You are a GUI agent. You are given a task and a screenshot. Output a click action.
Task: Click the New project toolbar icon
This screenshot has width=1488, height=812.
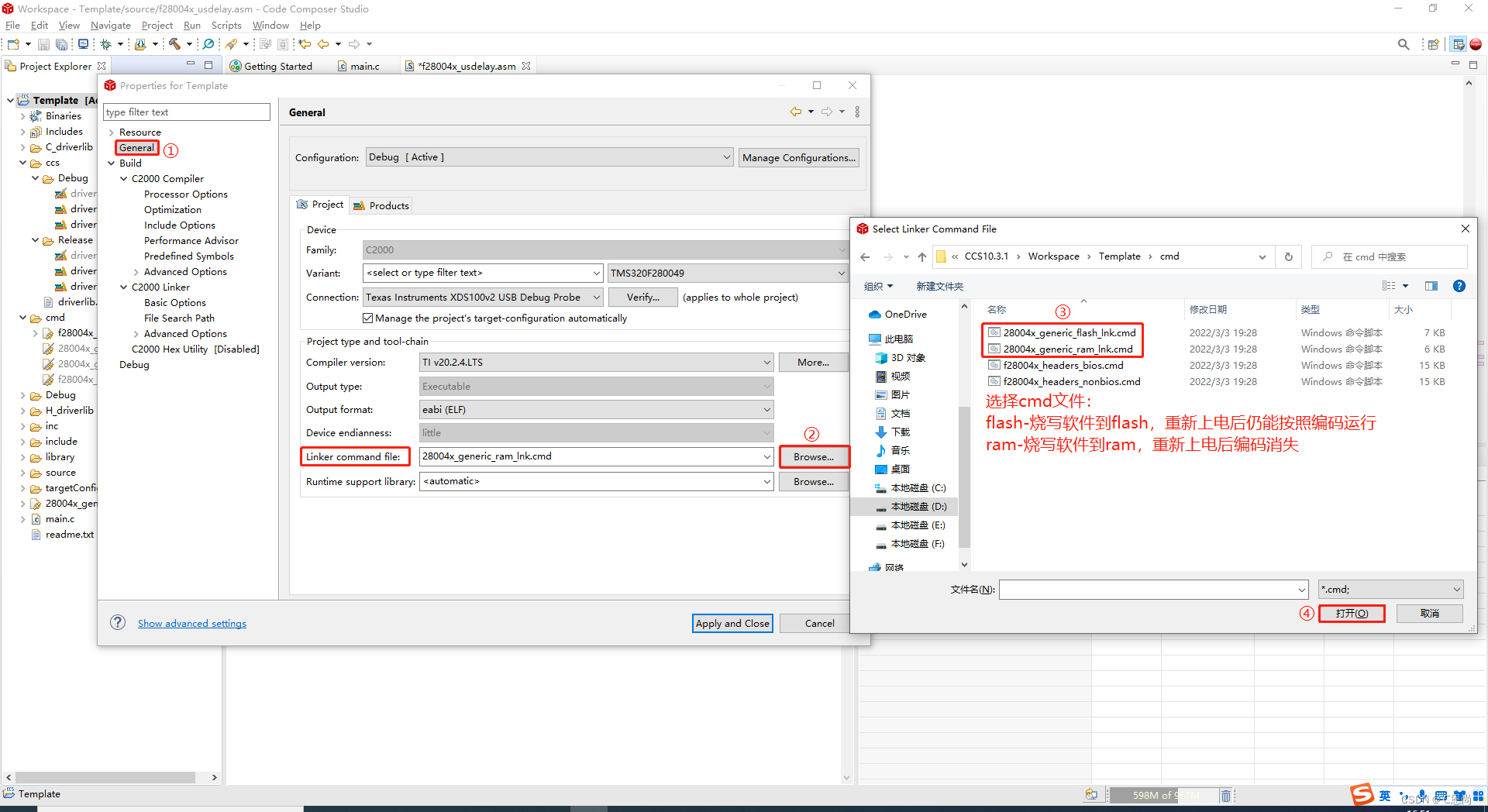(x=13, y=44)
